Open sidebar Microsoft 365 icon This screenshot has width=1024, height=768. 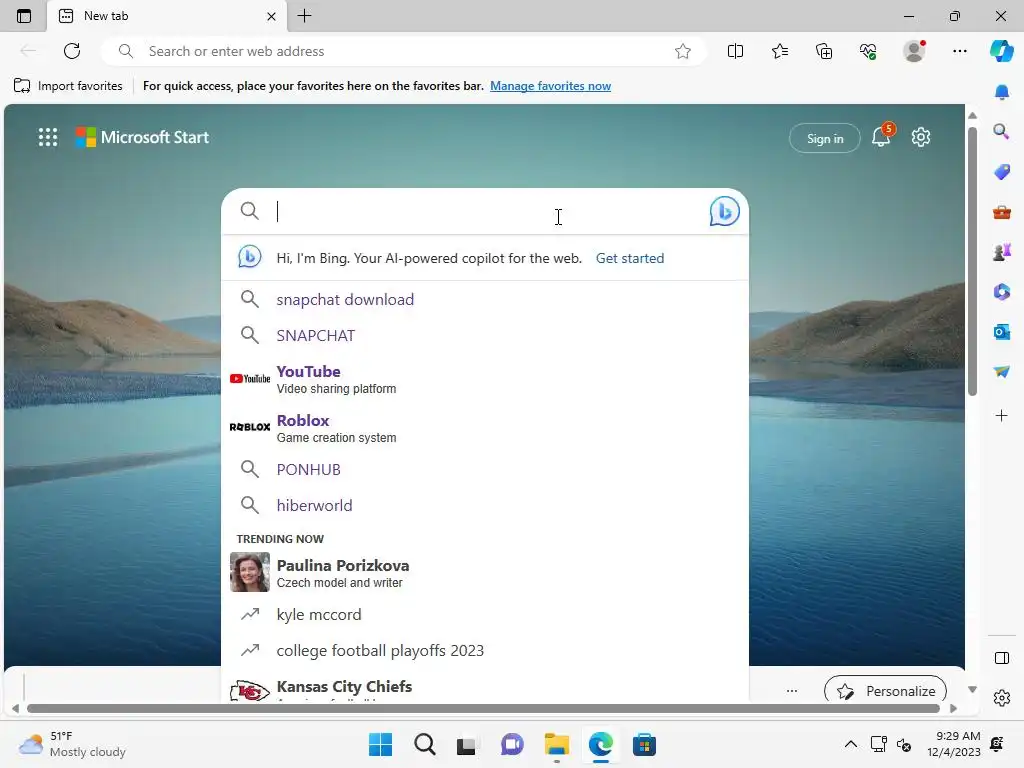1001,292
